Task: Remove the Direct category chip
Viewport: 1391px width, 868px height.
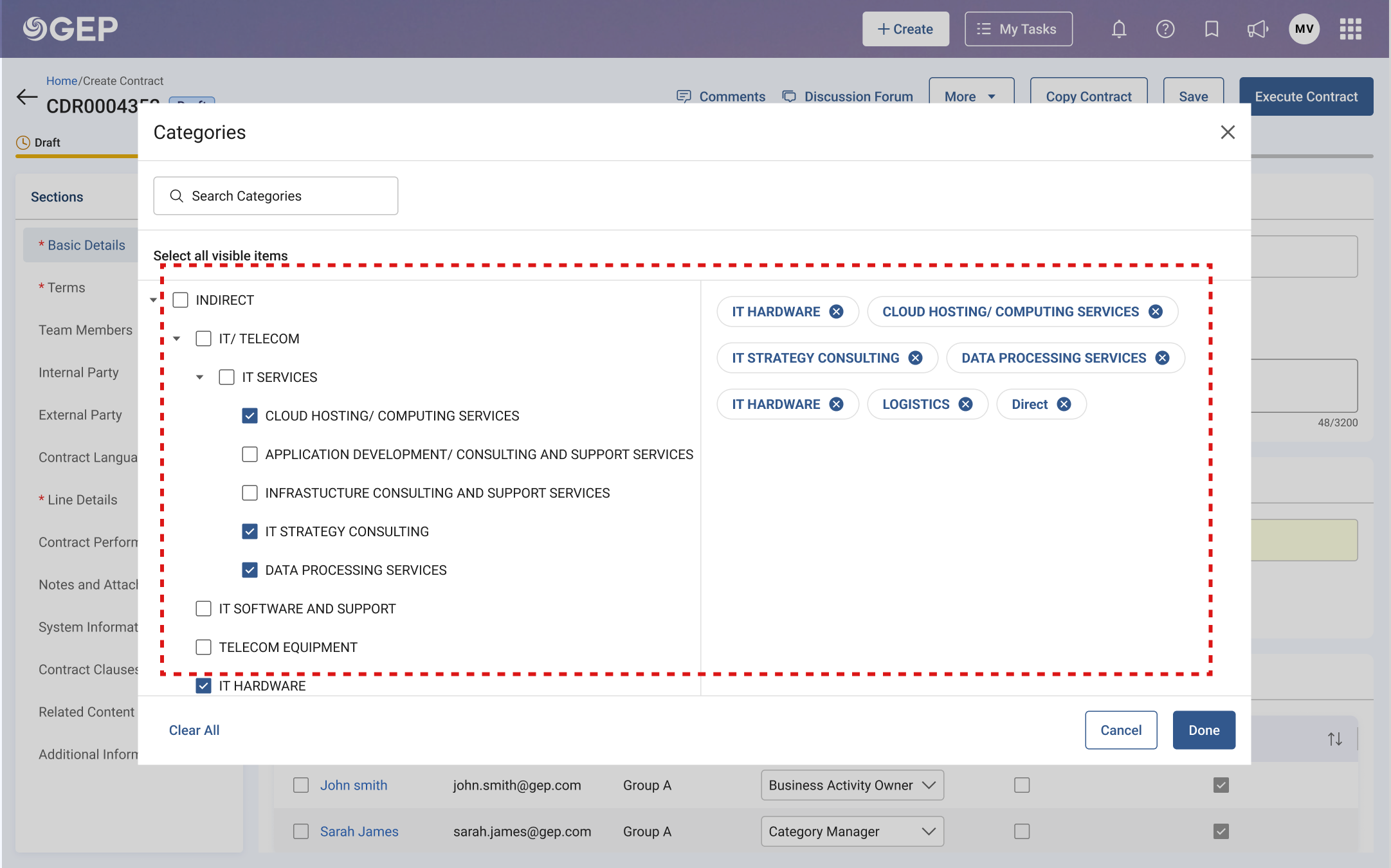Action: click(x=1064, y=404)
